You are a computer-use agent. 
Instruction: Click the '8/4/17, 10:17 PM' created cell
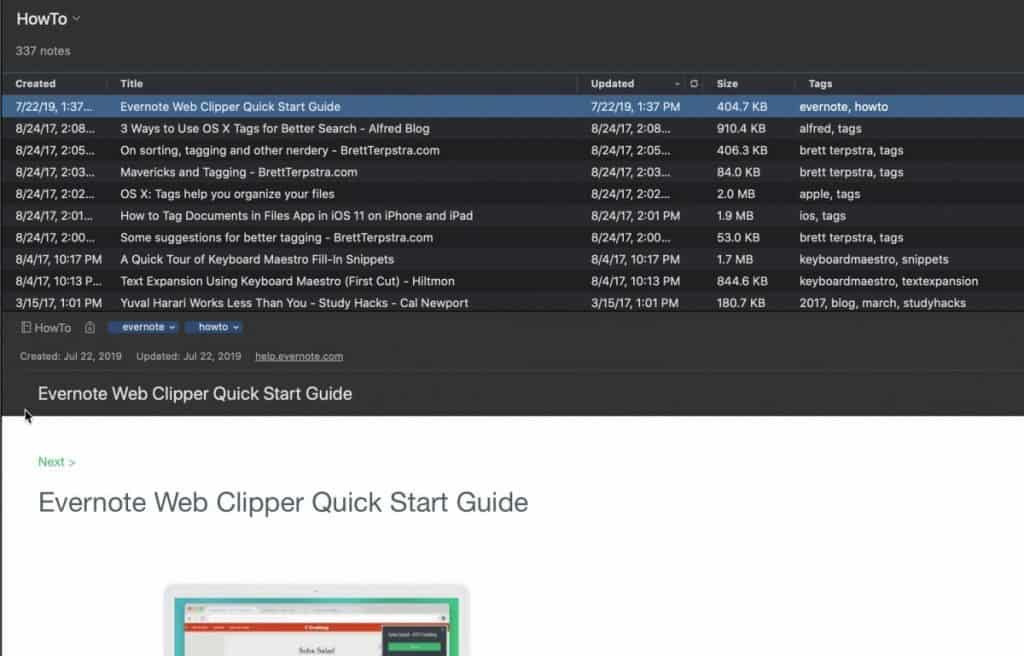pyautogui.click(x=58, y=259)
